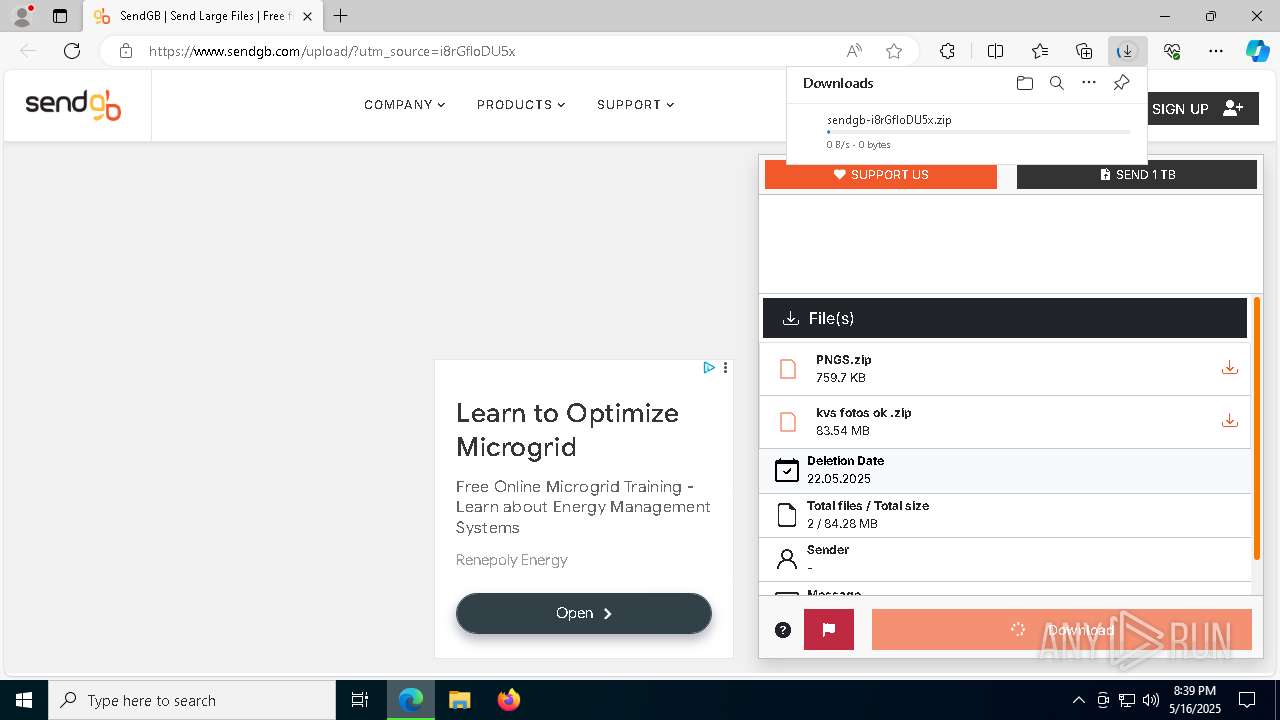This screenshot has width=1280, height=720.
Task: Open the Copilot sidebar icon
Action: (x=1257, y=51)
